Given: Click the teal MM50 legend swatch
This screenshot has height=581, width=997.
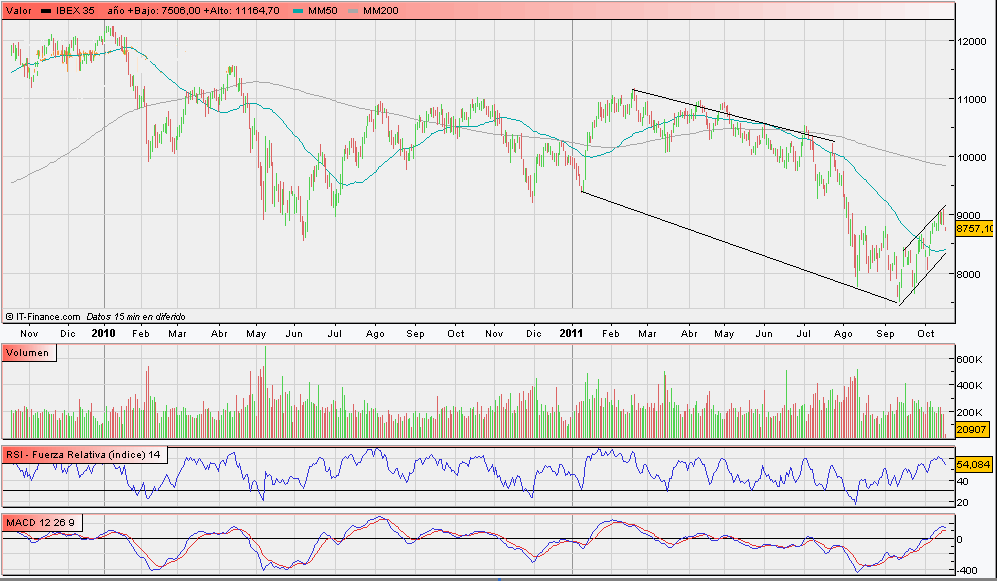Looking at the screenshot, I should (x=298, y=11).
